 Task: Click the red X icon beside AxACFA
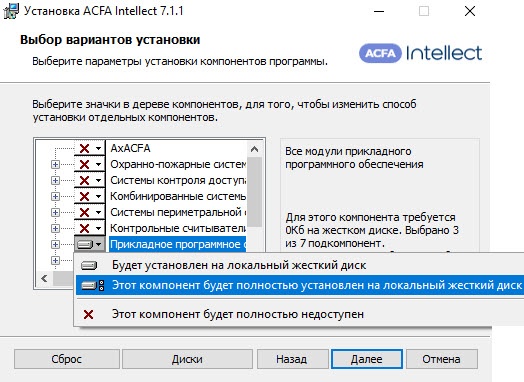click(85, 148)
